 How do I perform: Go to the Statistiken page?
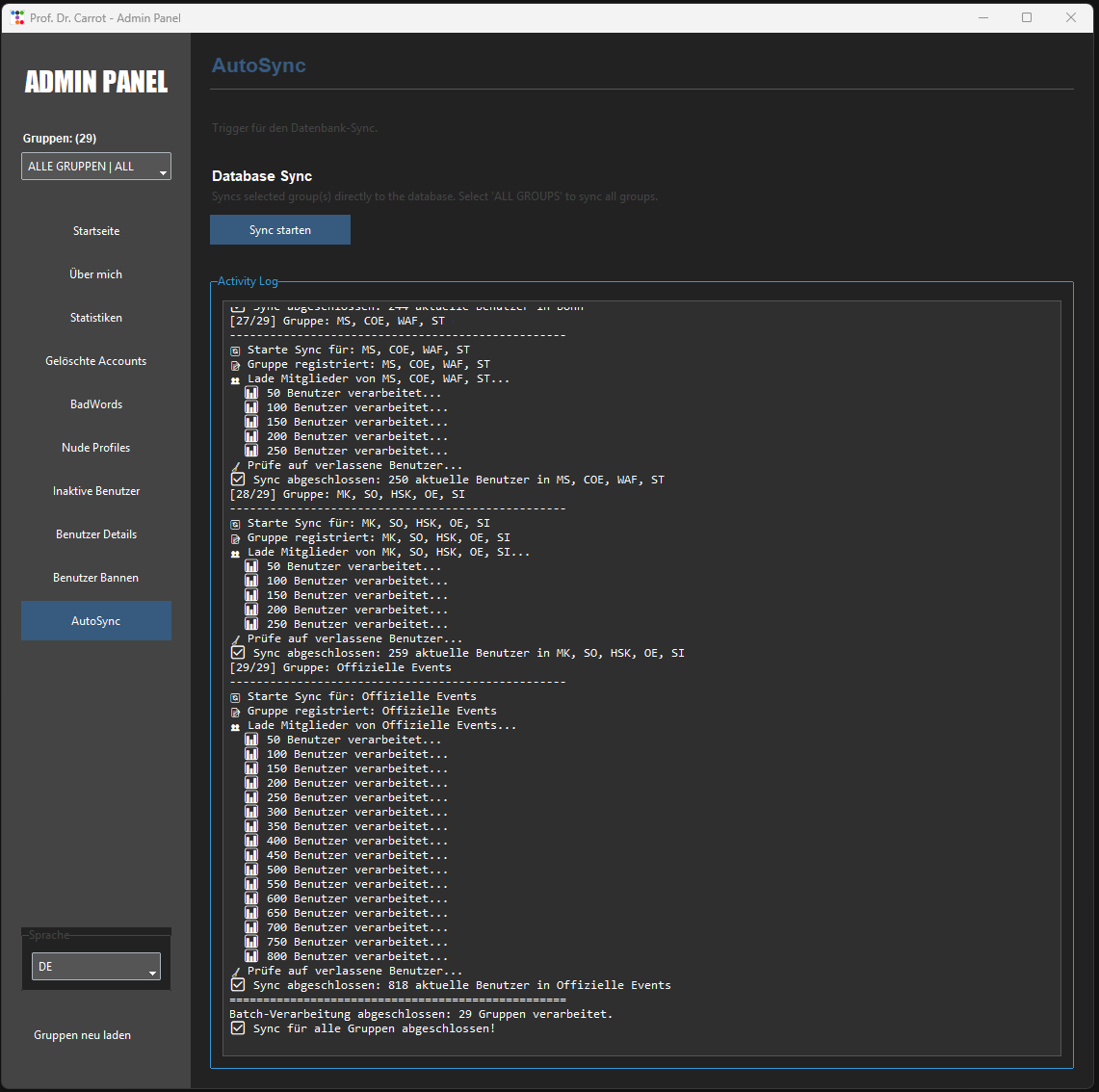click(x=96, y=318)
